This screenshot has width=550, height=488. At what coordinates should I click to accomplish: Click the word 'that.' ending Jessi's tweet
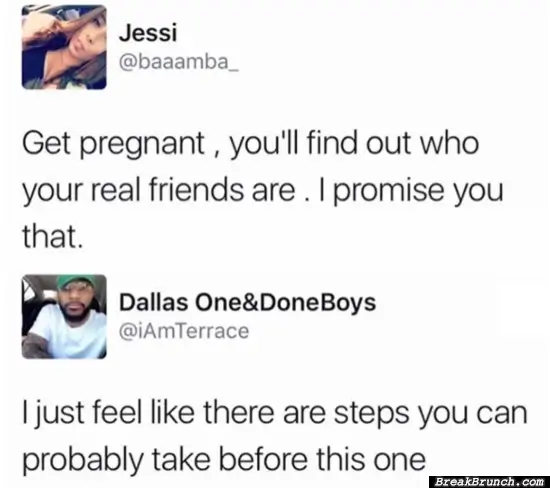coord(53,236)
